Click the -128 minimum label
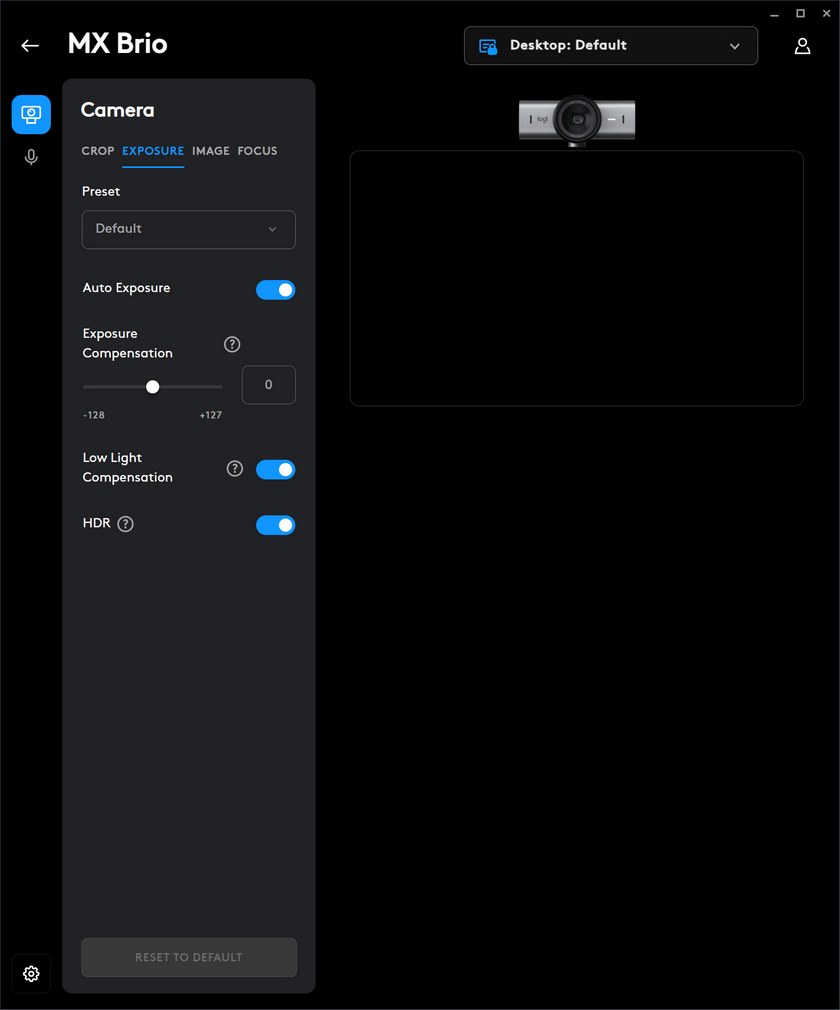Screen dimensions: 840x1010 point(93,415)
